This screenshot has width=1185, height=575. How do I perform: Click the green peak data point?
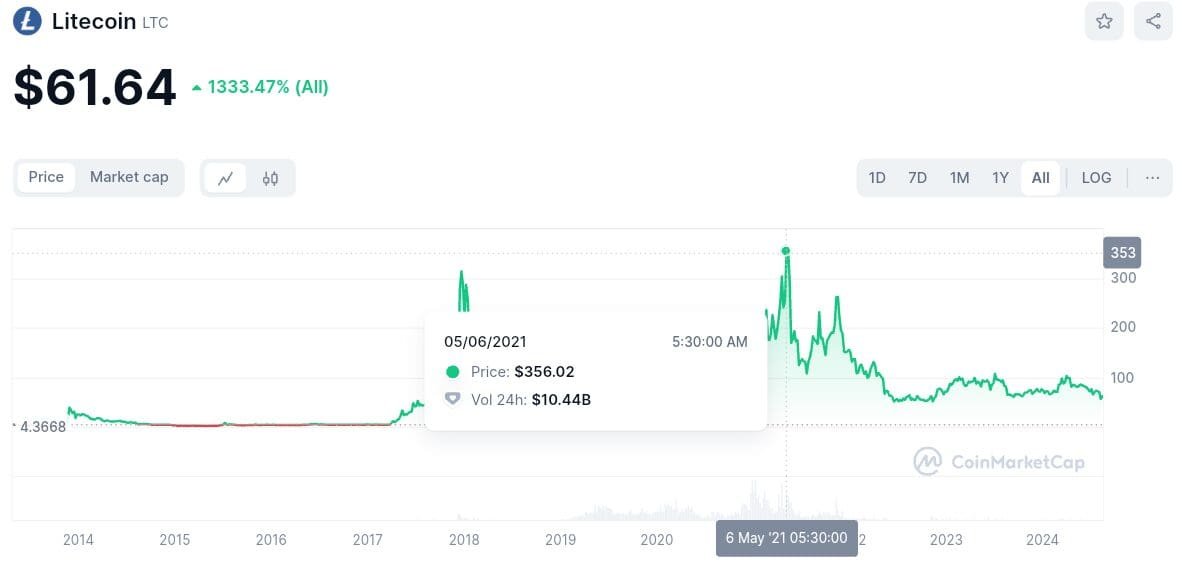pos(786,251)
